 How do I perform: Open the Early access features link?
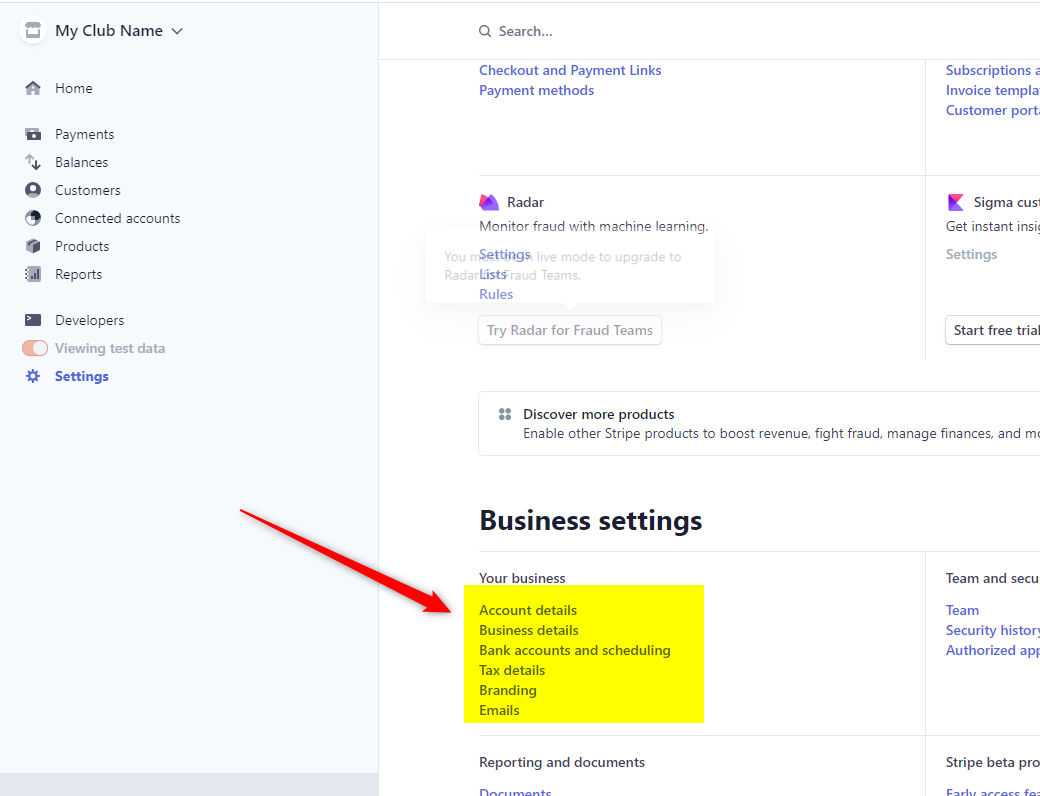point(993,791)
